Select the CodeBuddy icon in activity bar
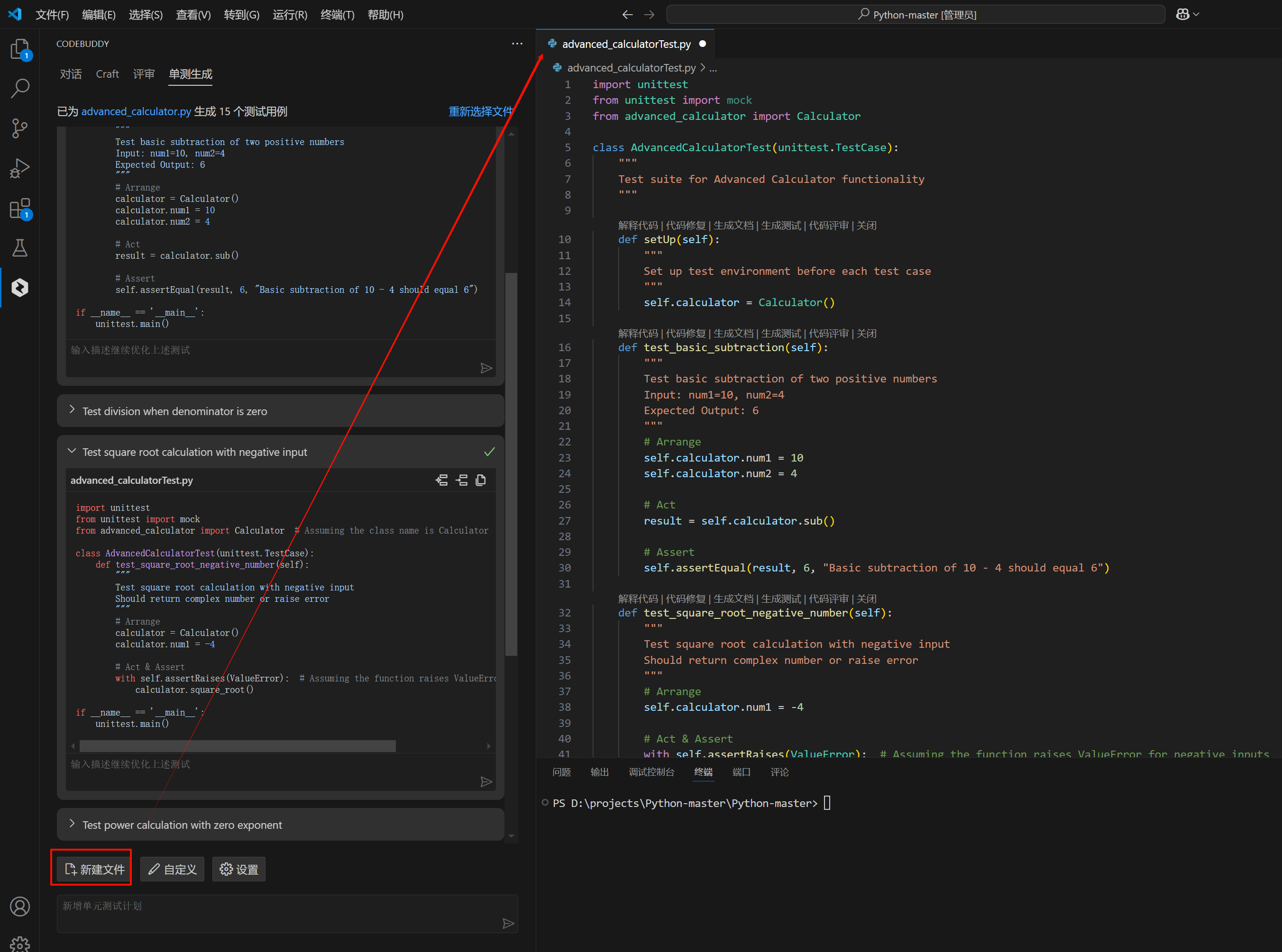This screenshot has width=1282, height=952. (x=20, y=288)
